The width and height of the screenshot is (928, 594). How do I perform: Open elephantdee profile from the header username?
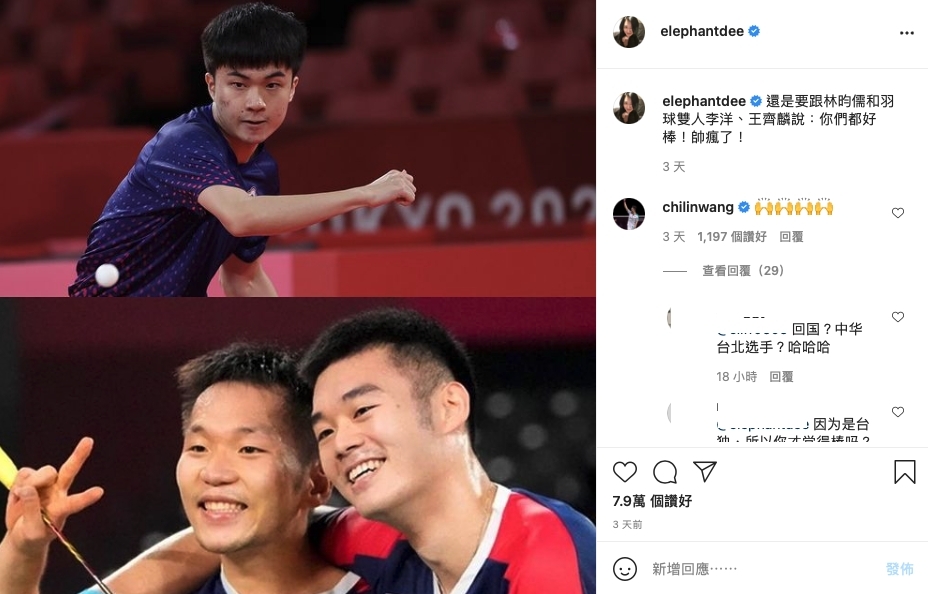(702, 31)
